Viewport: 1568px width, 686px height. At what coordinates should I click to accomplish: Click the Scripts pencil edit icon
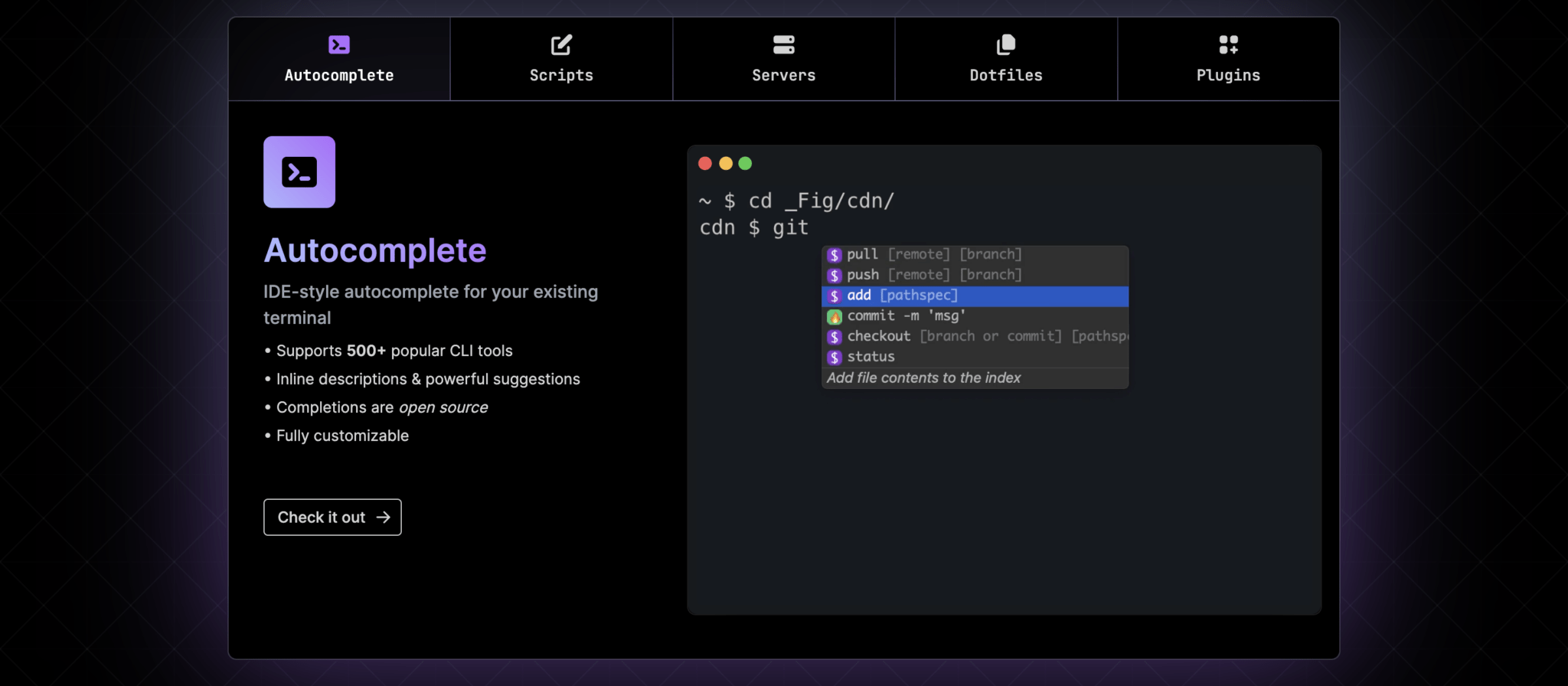pyautogui.click(x=561, y=45)
